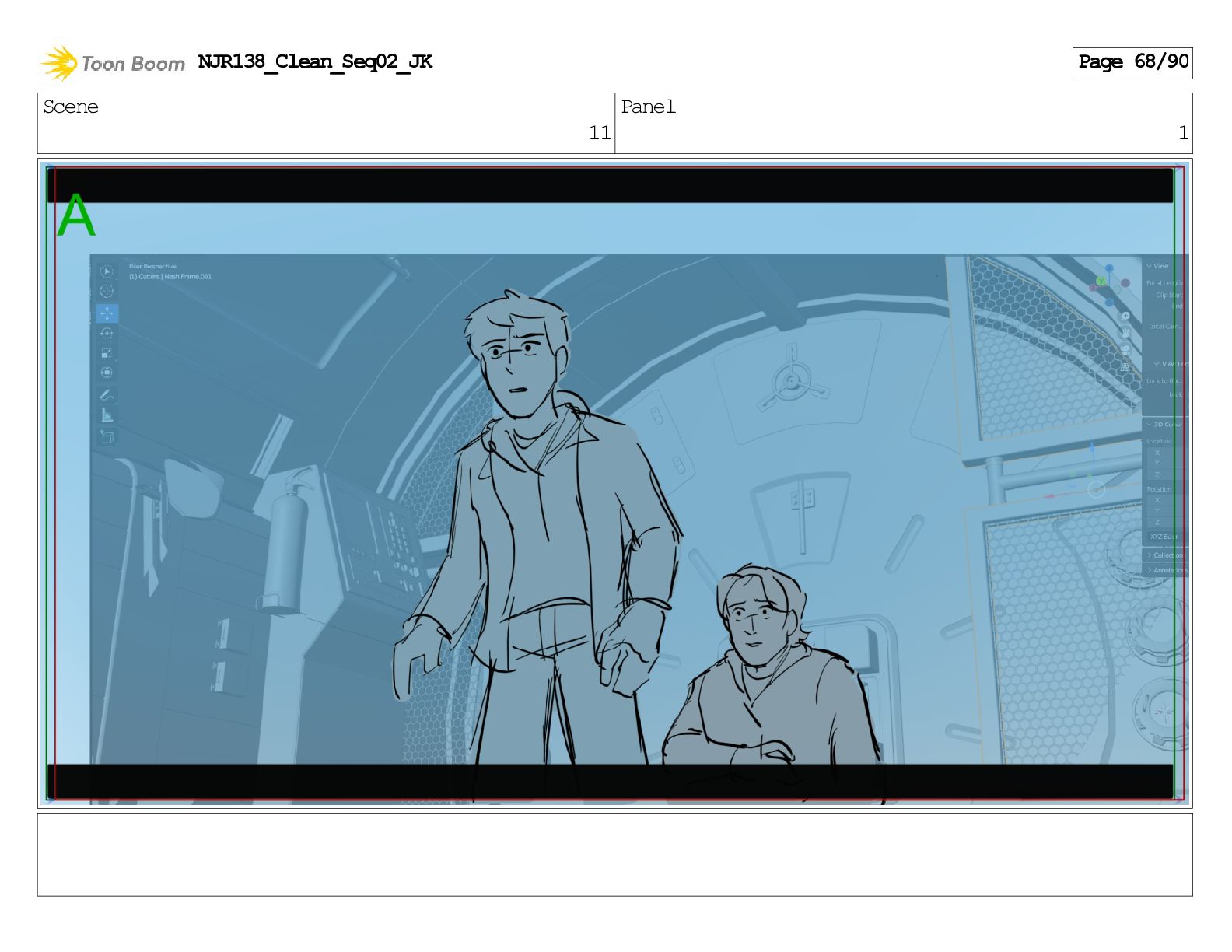Select the Measure ruler tool
This screenshot has width=1232, height=952.
pos(107,415)
